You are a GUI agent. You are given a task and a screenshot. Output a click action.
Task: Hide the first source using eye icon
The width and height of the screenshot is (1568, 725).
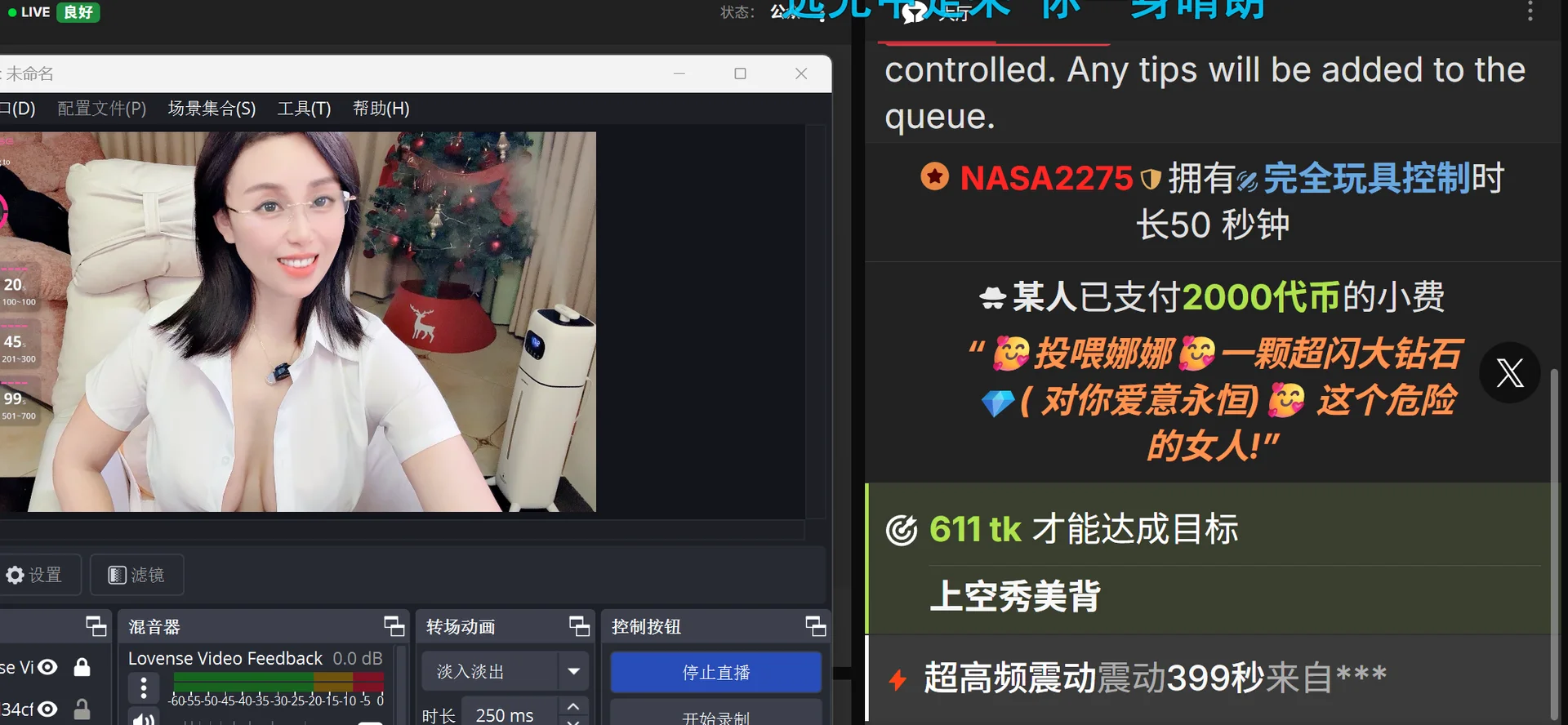click(48, 667)
